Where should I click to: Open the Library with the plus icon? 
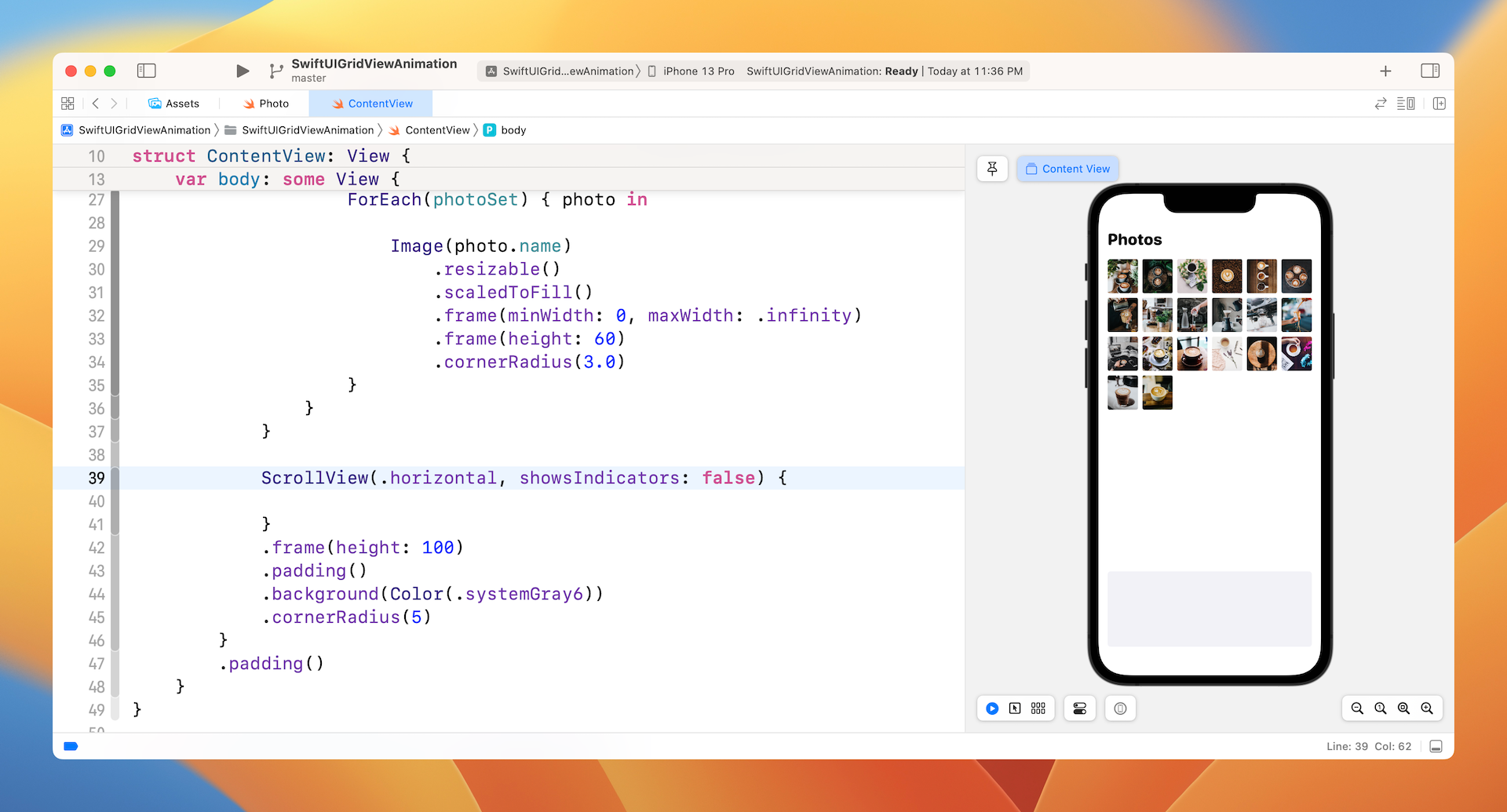tap(1385, 71)
